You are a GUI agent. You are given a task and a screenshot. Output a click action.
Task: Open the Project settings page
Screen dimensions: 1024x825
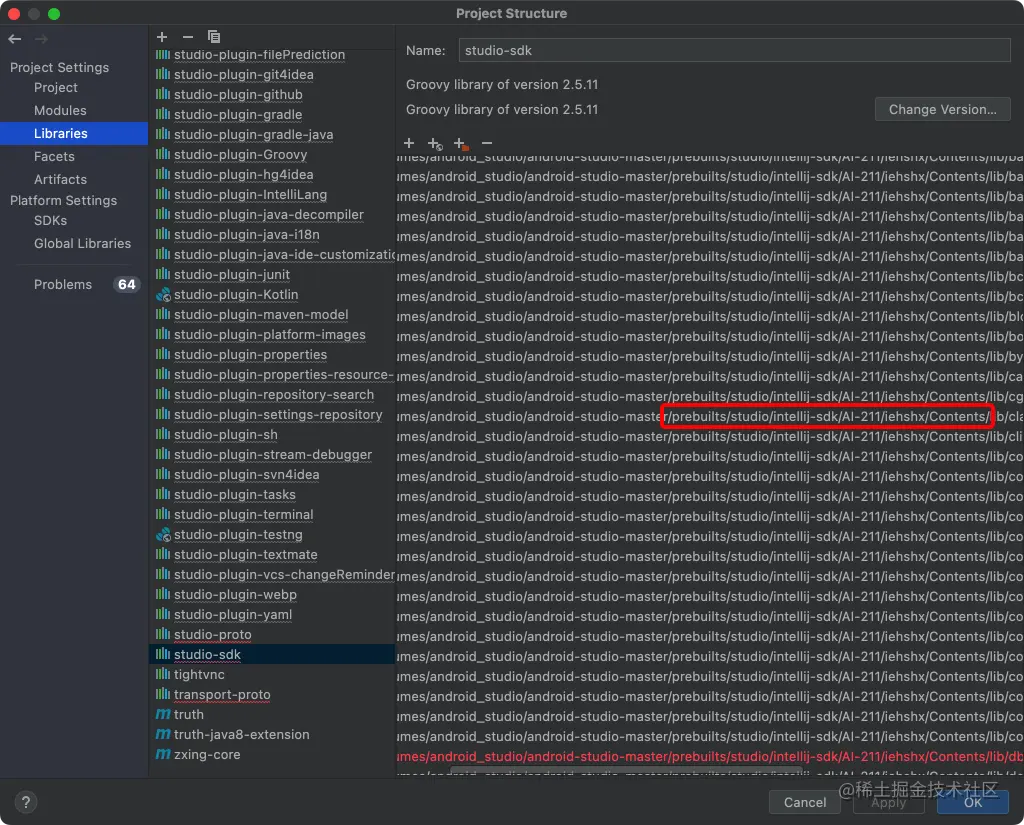coord(56,88)
